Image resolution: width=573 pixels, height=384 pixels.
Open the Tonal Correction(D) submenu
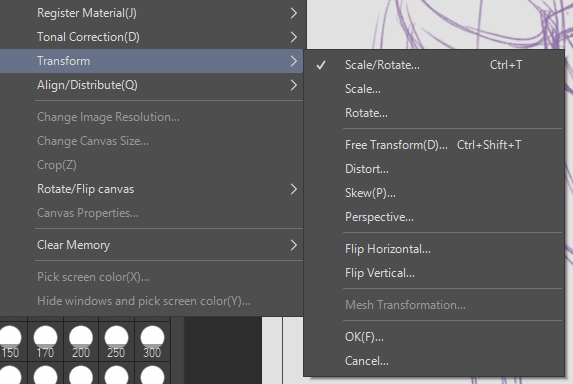[151, 37]
